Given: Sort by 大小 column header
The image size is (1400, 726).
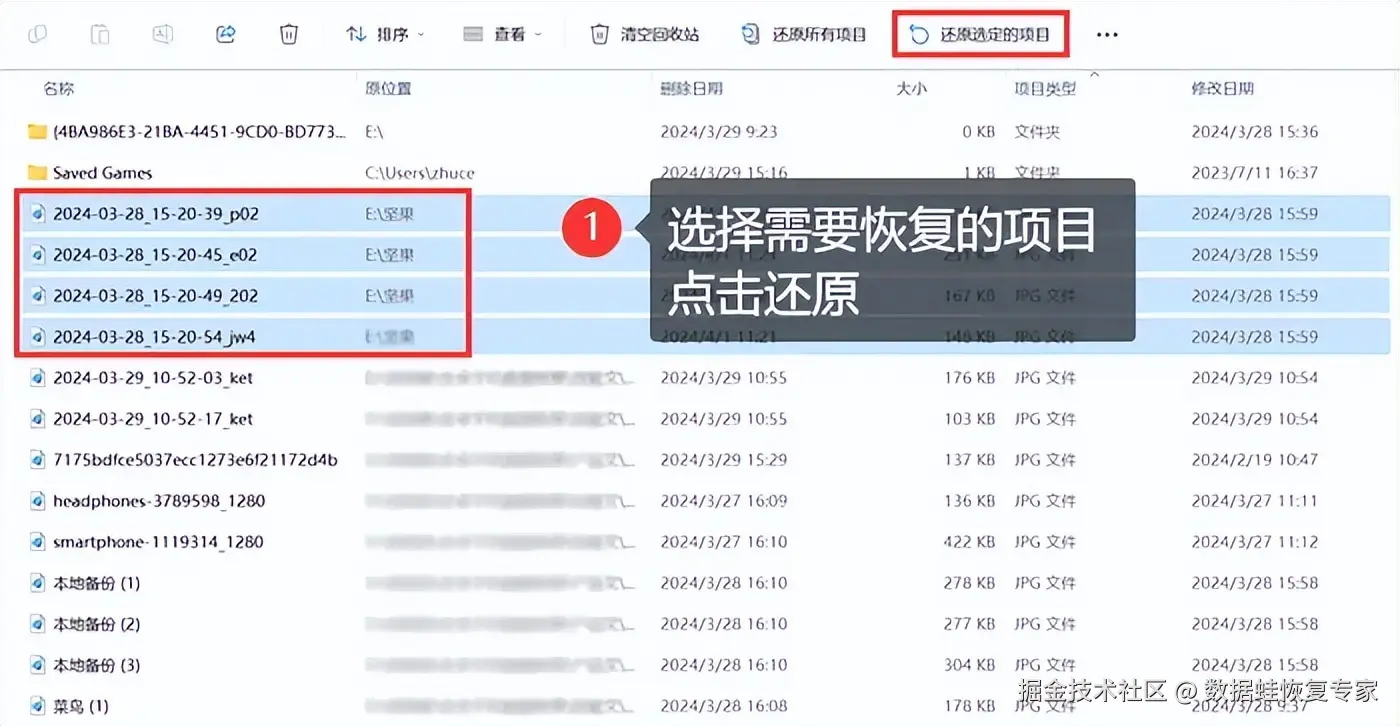Looking at the screenshot, I should click(x=911, y=88).
